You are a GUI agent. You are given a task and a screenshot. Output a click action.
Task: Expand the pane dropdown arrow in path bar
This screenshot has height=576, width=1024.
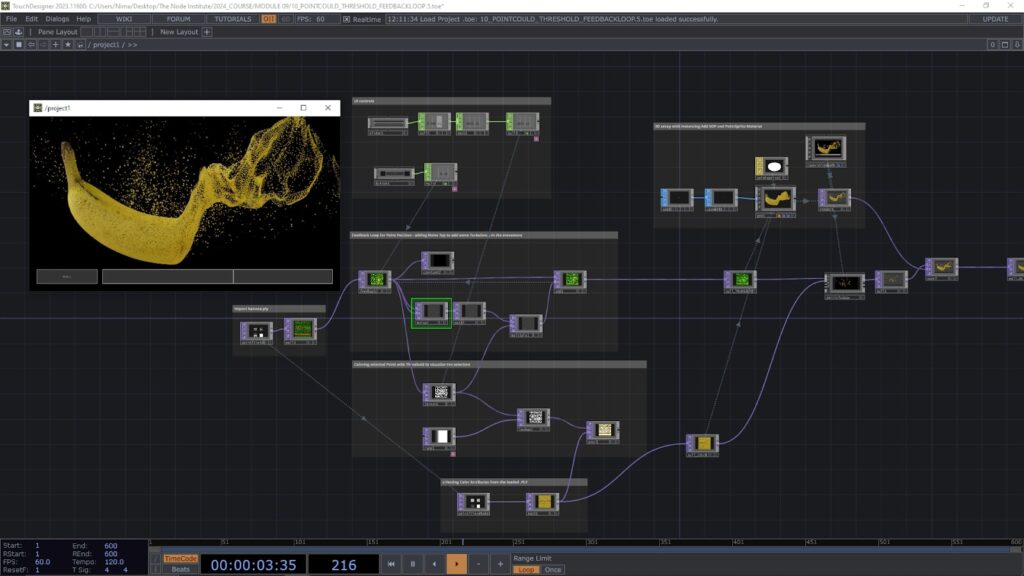(x=6, y=45)
